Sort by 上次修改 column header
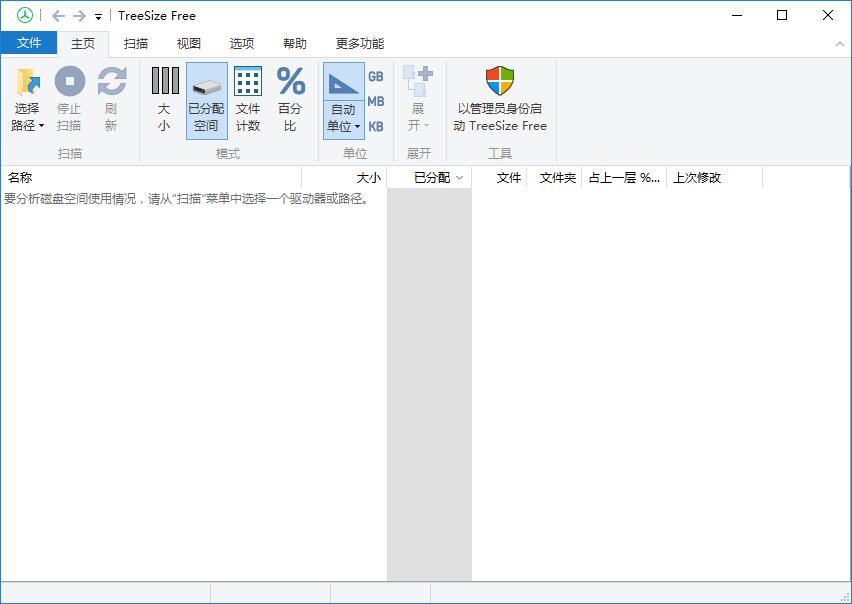The image size is (852, 604). (715, 178)
